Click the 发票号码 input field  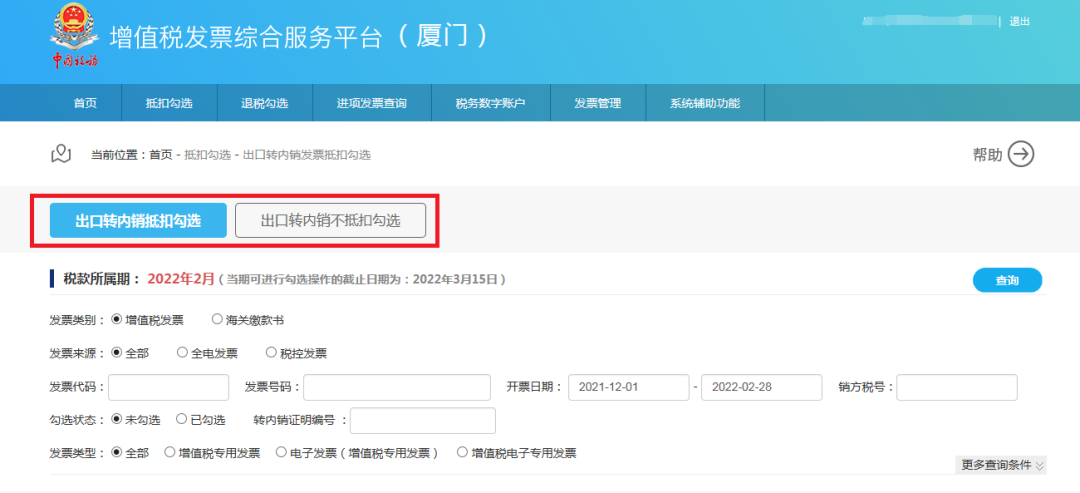pos(397,387)
